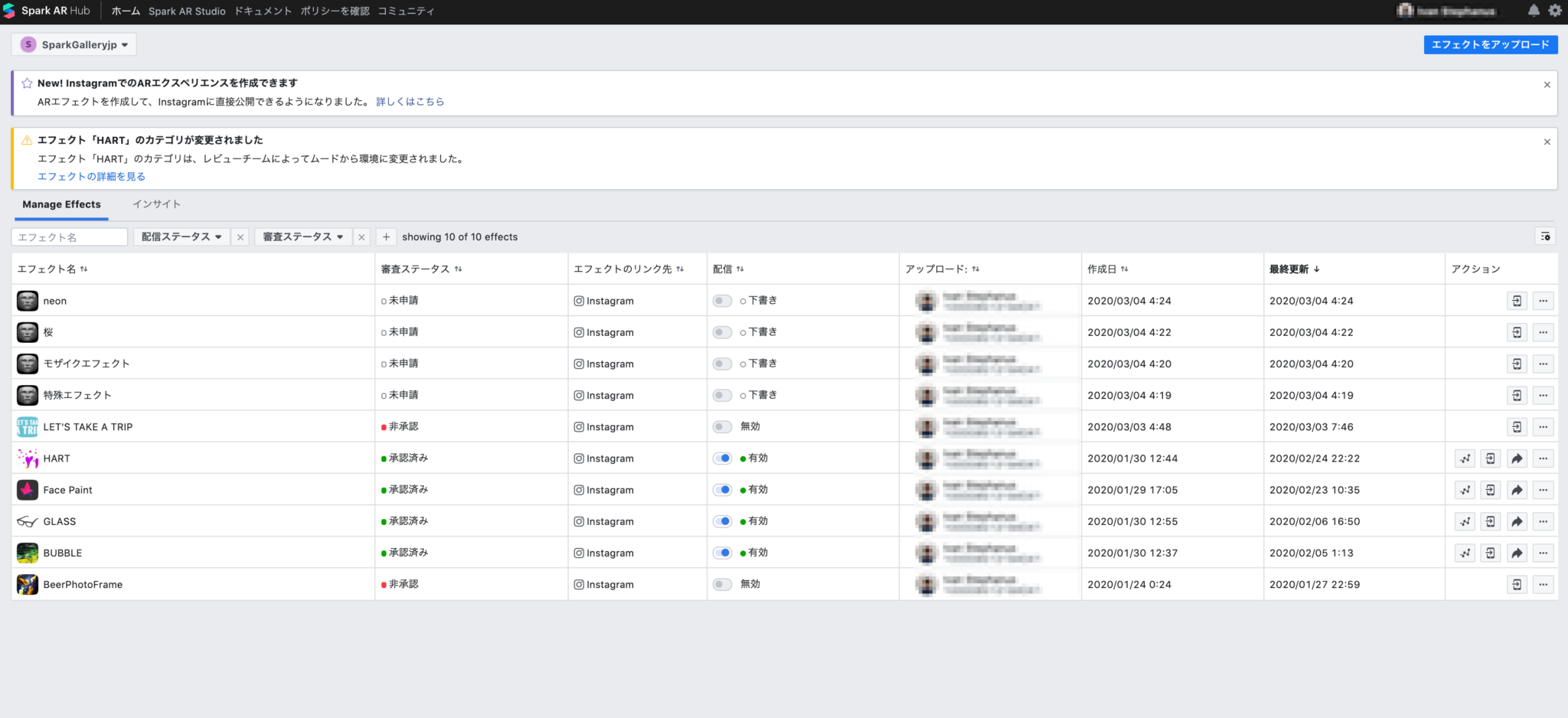This screenshot has width=1568, height=718.
Task: Open コミュニティ in top navigation
Action: tap(406, 11)
